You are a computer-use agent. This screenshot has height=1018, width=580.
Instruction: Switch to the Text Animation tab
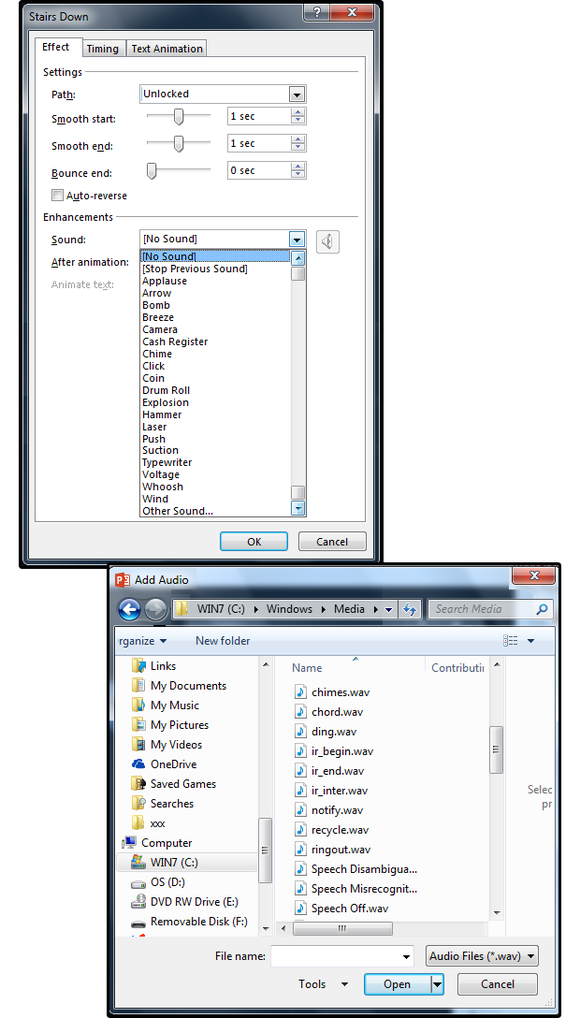[x=167, y=48]
